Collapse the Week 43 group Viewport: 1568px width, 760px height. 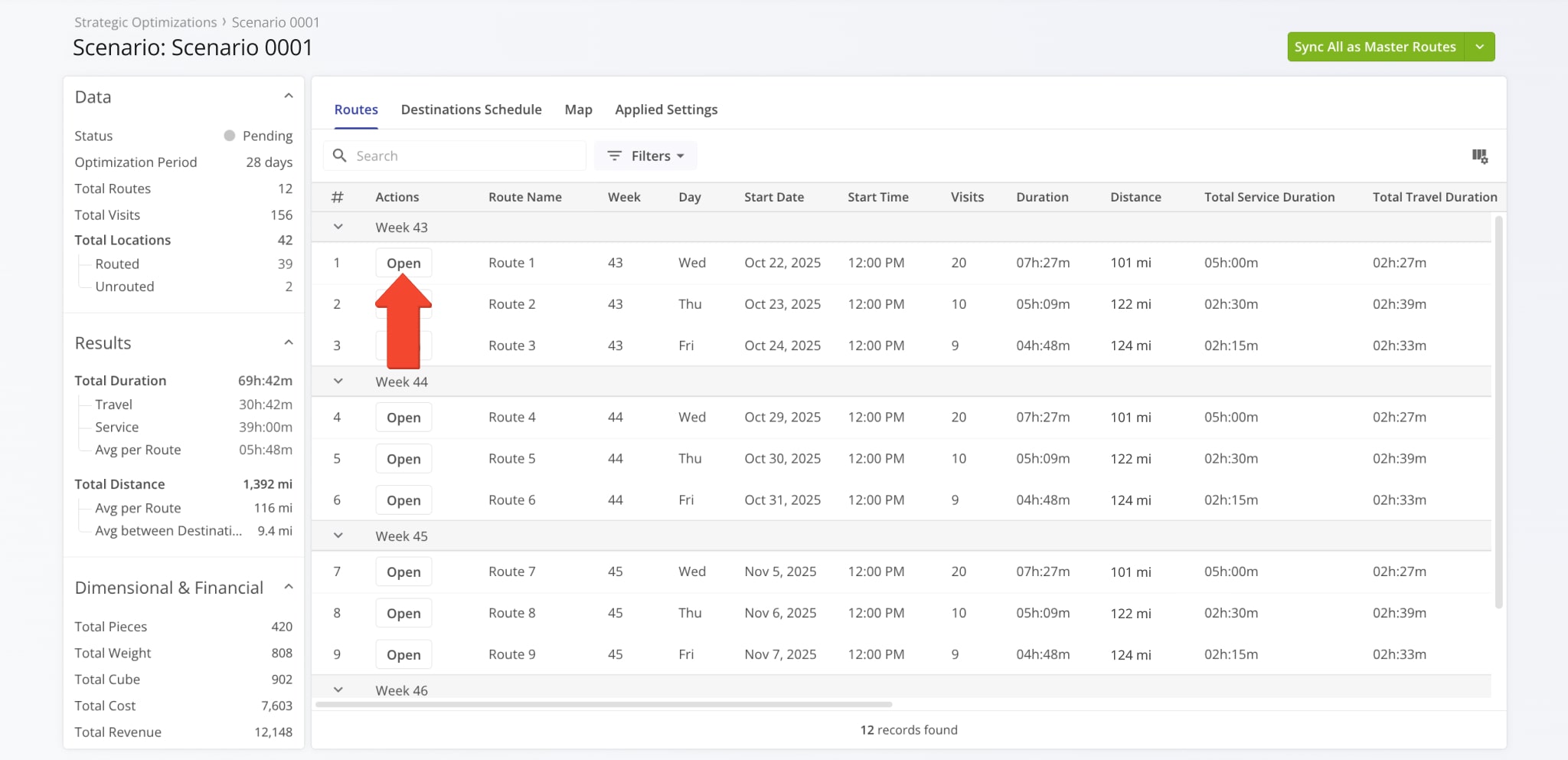(338, 226)
